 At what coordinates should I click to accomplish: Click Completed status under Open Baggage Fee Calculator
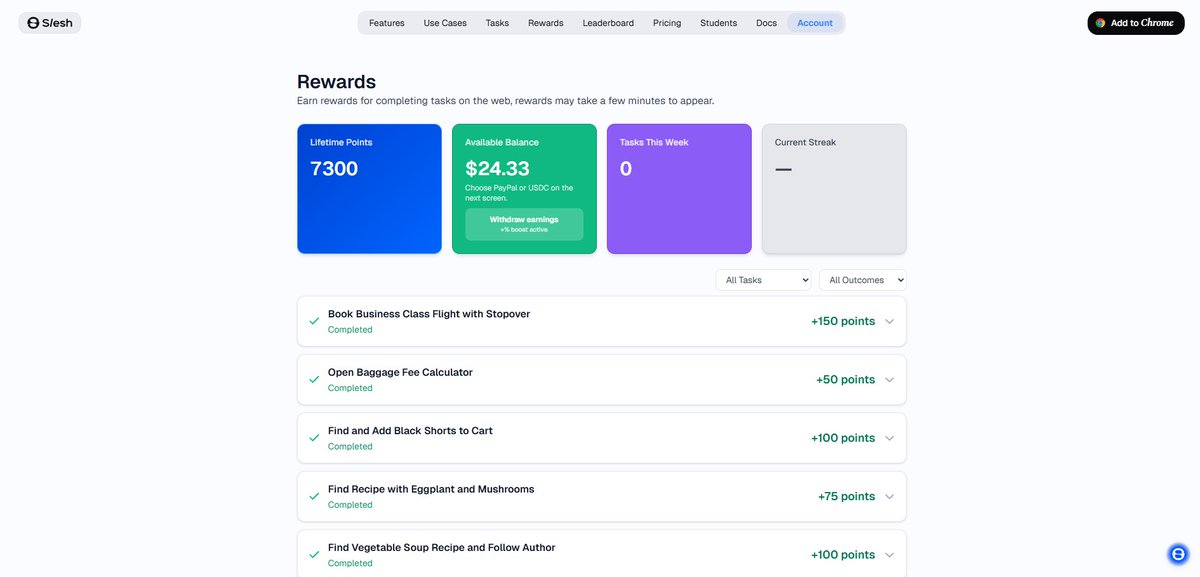point(350,388)
